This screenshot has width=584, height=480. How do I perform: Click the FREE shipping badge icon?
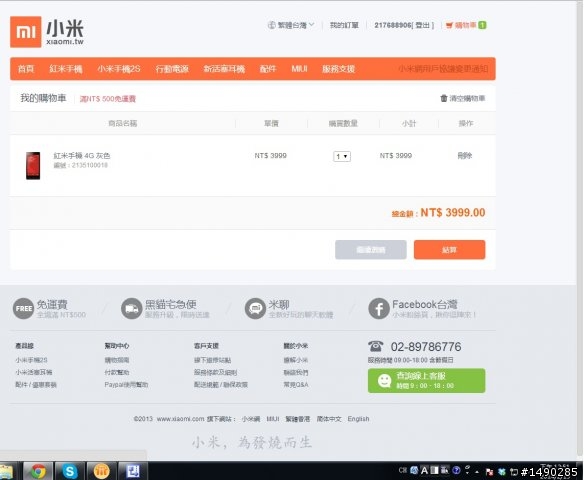[23, 309]
